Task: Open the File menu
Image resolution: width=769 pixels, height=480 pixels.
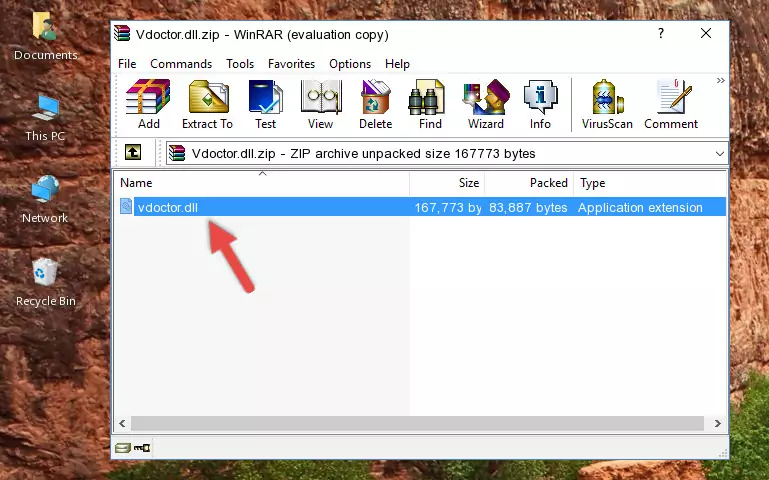Action: (127, 64)
